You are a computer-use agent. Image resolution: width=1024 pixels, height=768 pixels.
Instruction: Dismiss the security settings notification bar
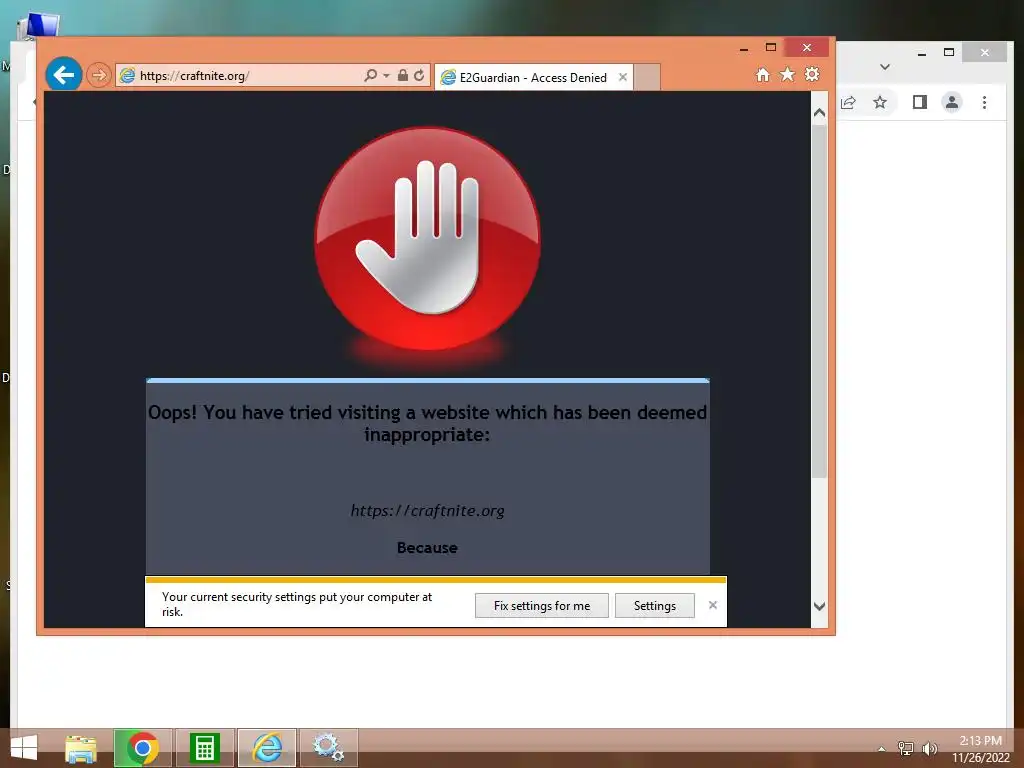coord(712,605)
